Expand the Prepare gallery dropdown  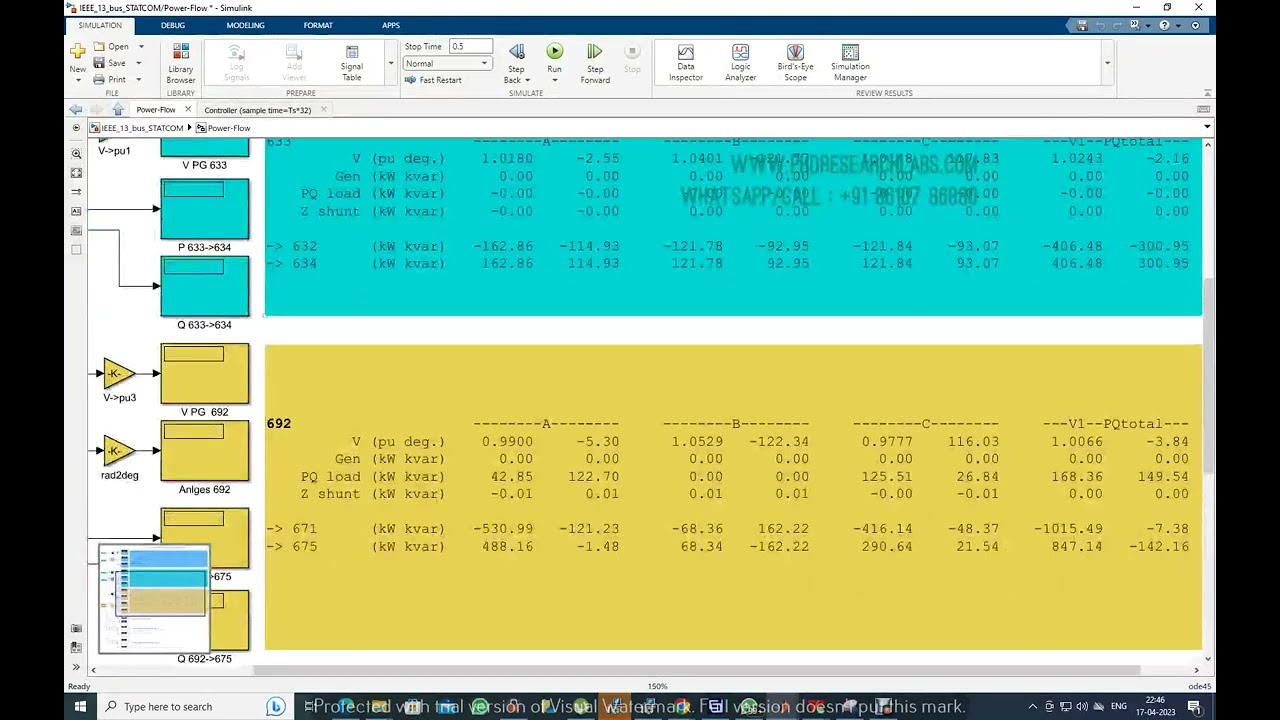[x=390, y=63]
